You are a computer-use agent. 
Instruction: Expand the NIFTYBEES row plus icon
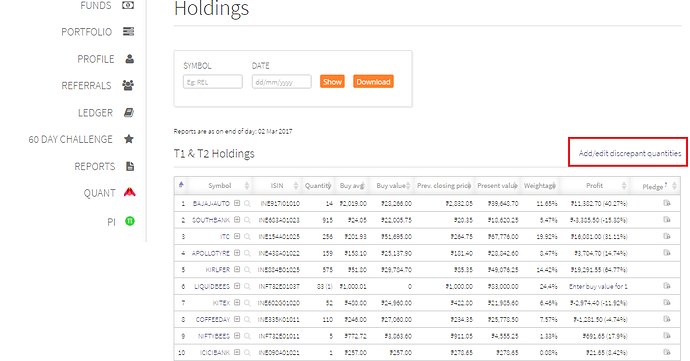pos(237,336)
